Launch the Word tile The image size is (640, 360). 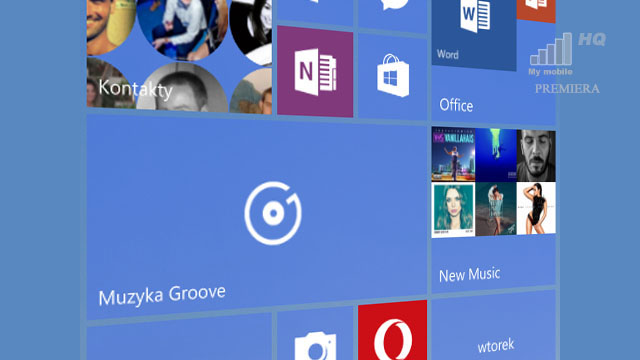pos(474,34)
